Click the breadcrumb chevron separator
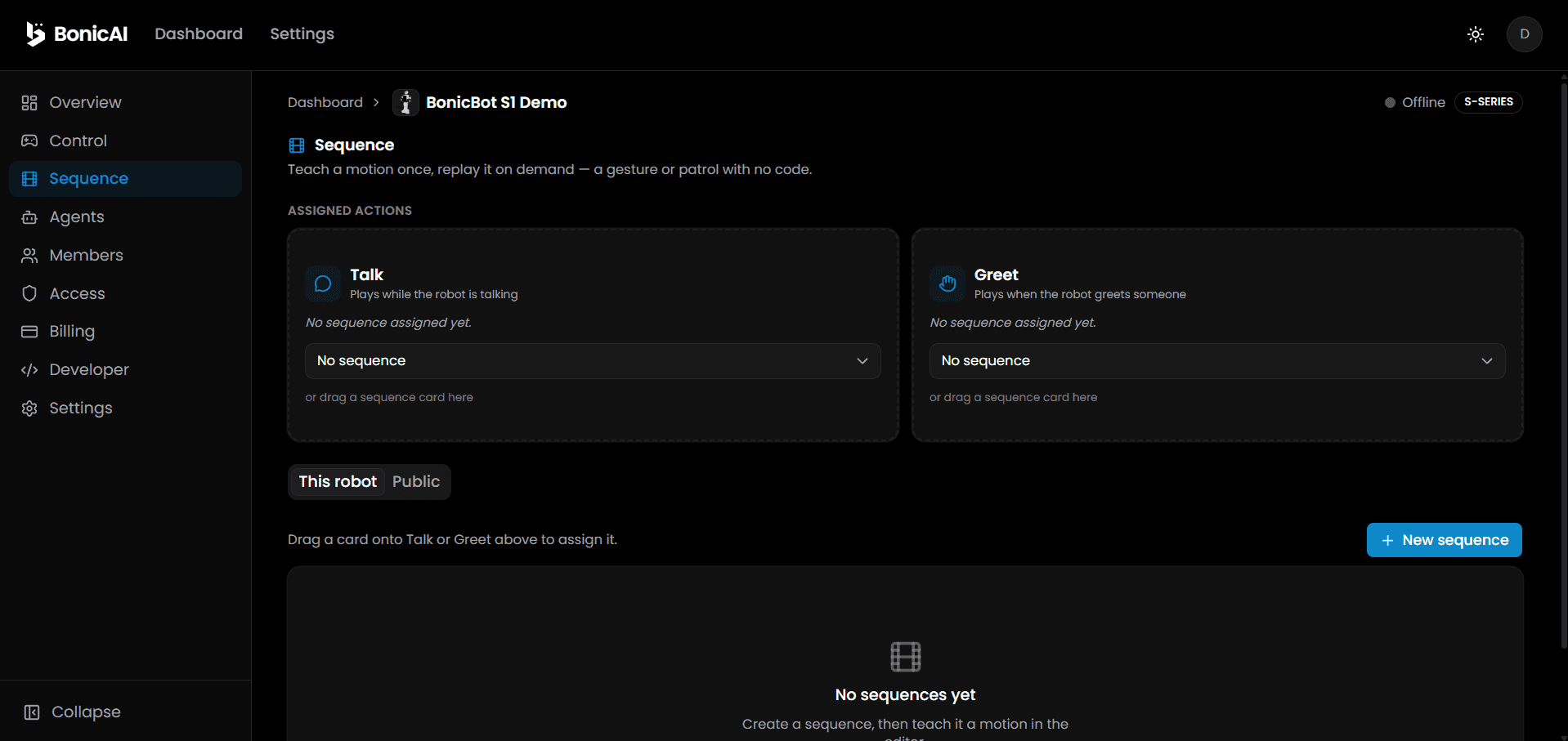Viewport: 1568px width, 741px height. click(376, 103)
